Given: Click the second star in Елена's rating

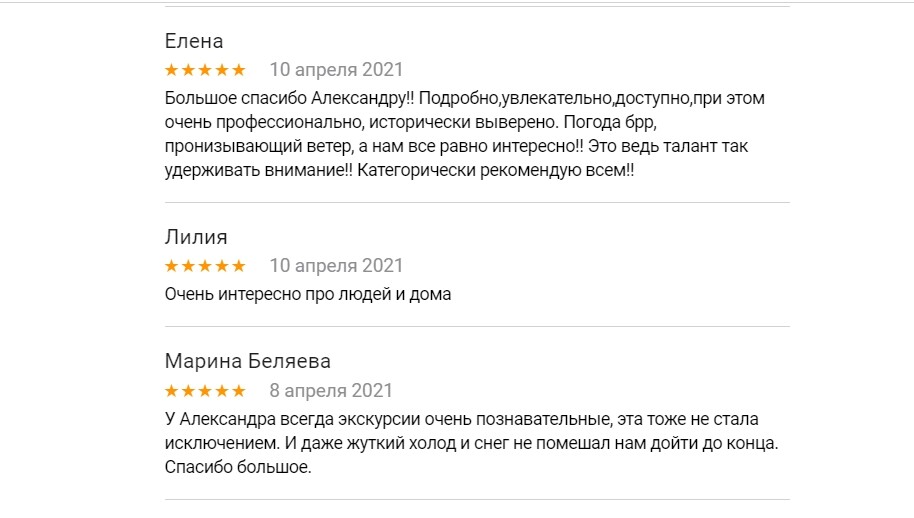Looking at the screenshot, I should pyautogui.click(x=188, y=70).
